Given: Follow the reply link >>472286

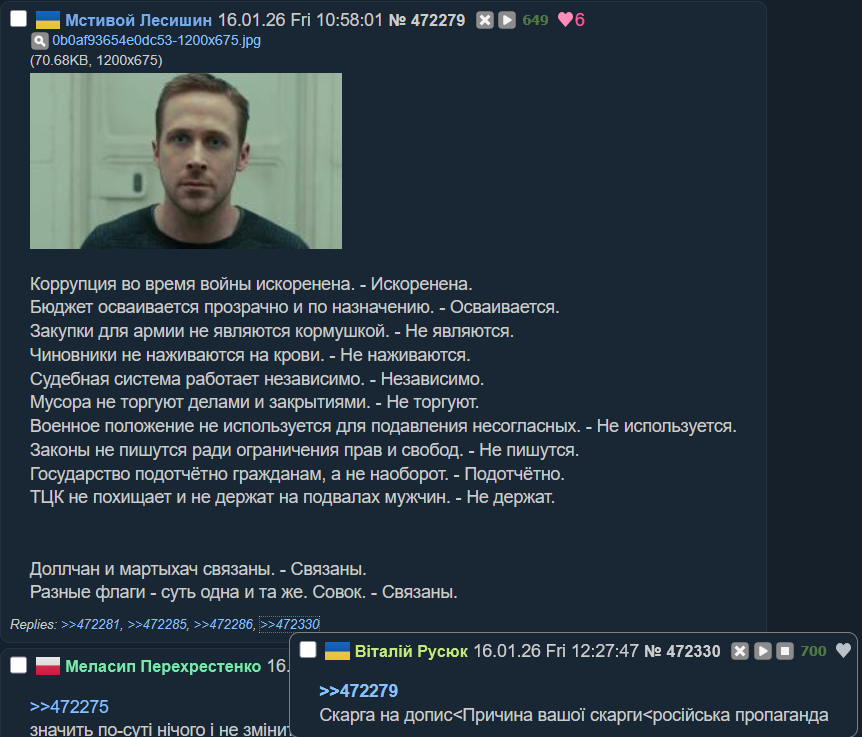Looking at the screenshot, I should click(x=223, y=624).
